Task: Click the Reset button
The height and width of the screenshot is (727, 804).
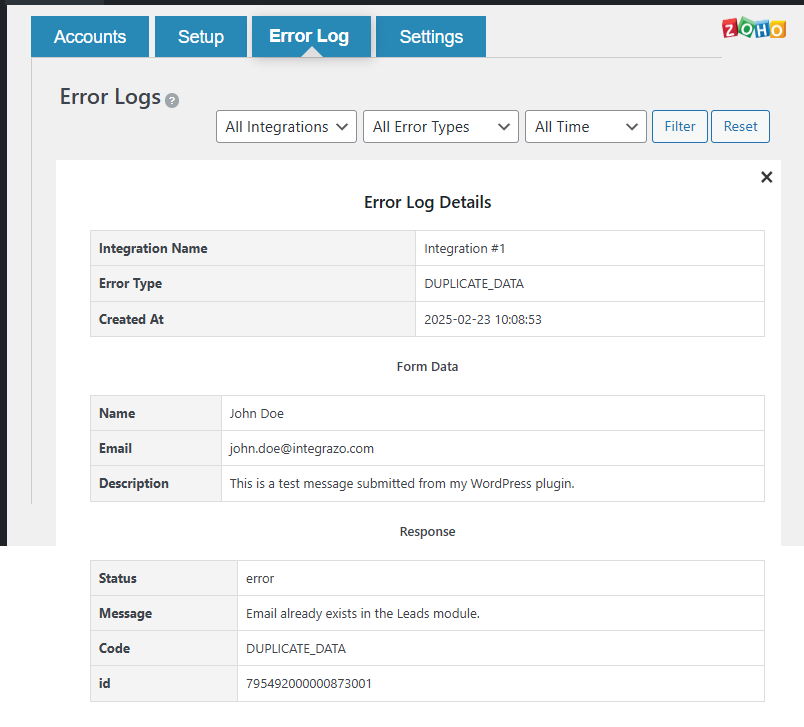Action: coord(740,127)
